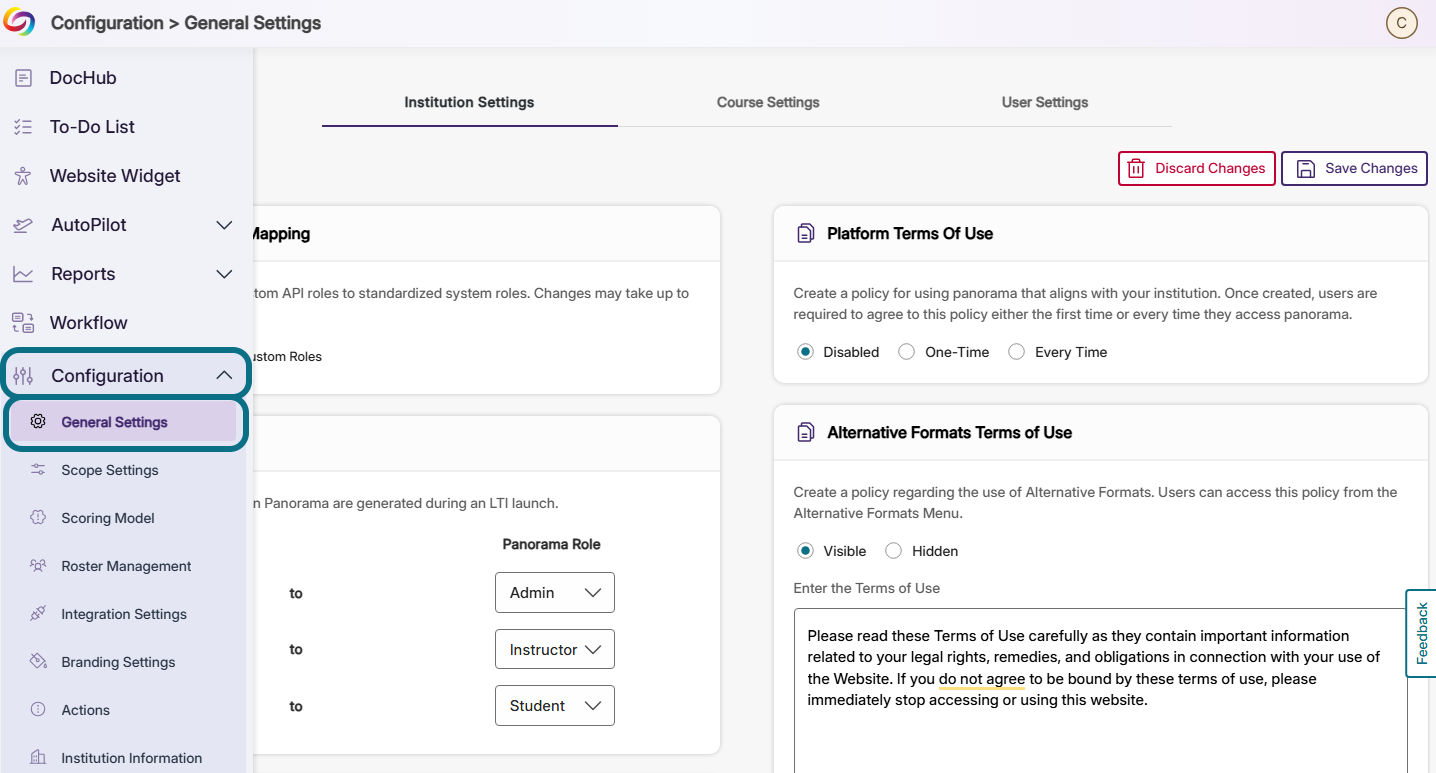Click the Branding Settings paint icon
Image resolution: width=1436 pixels, height=773 pixels.
click(x=38, y=661)
